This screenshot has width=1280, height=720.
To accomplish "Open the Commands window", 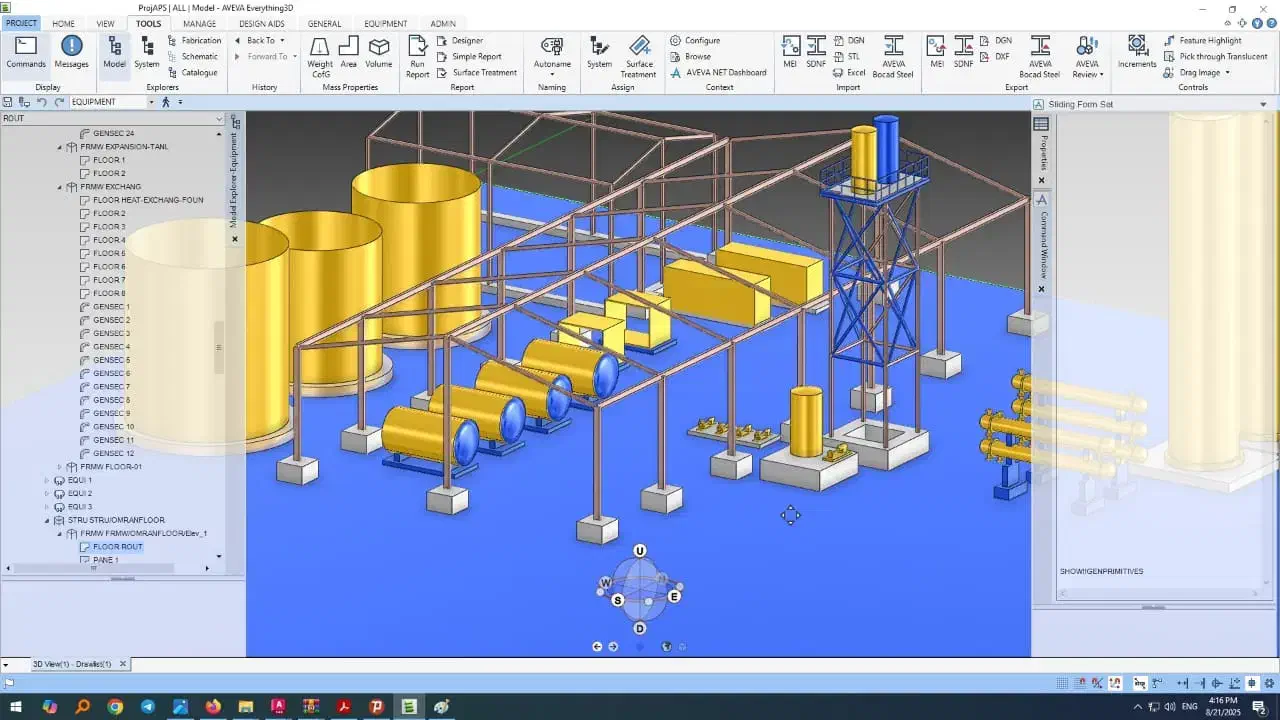I will [26, 52].
